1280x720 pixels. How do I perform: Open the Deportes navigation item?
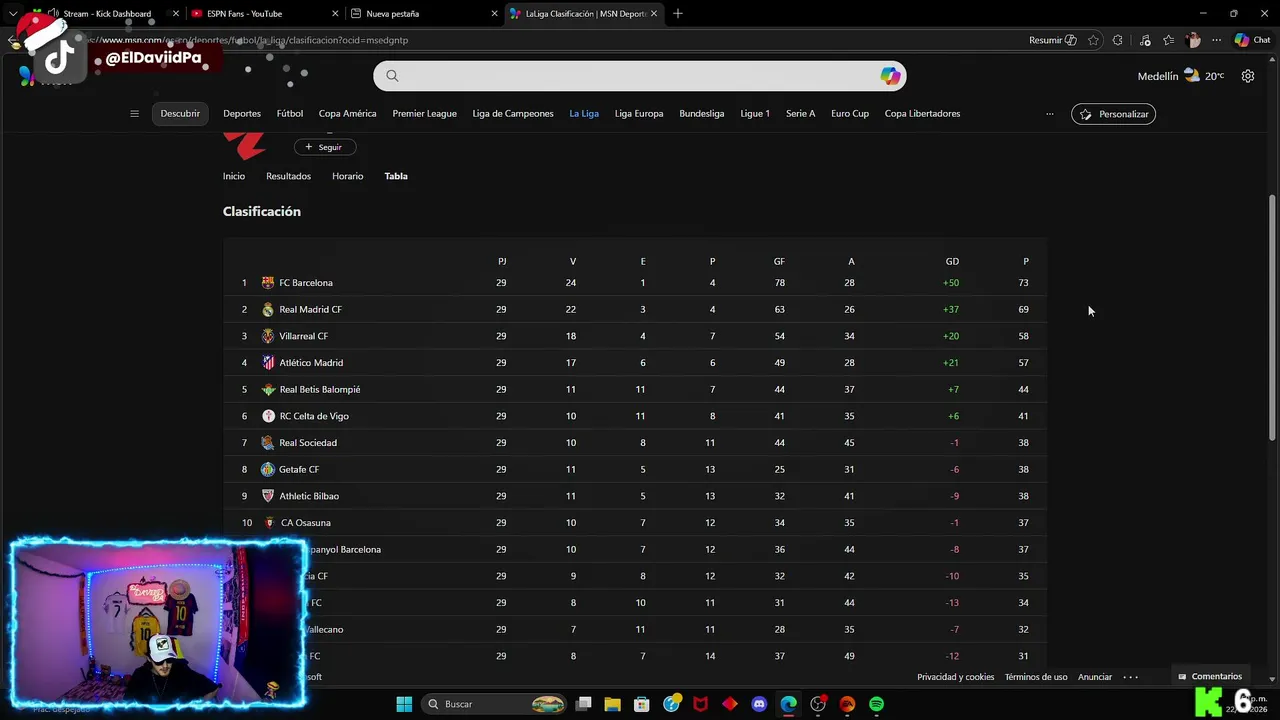[242, 114]
